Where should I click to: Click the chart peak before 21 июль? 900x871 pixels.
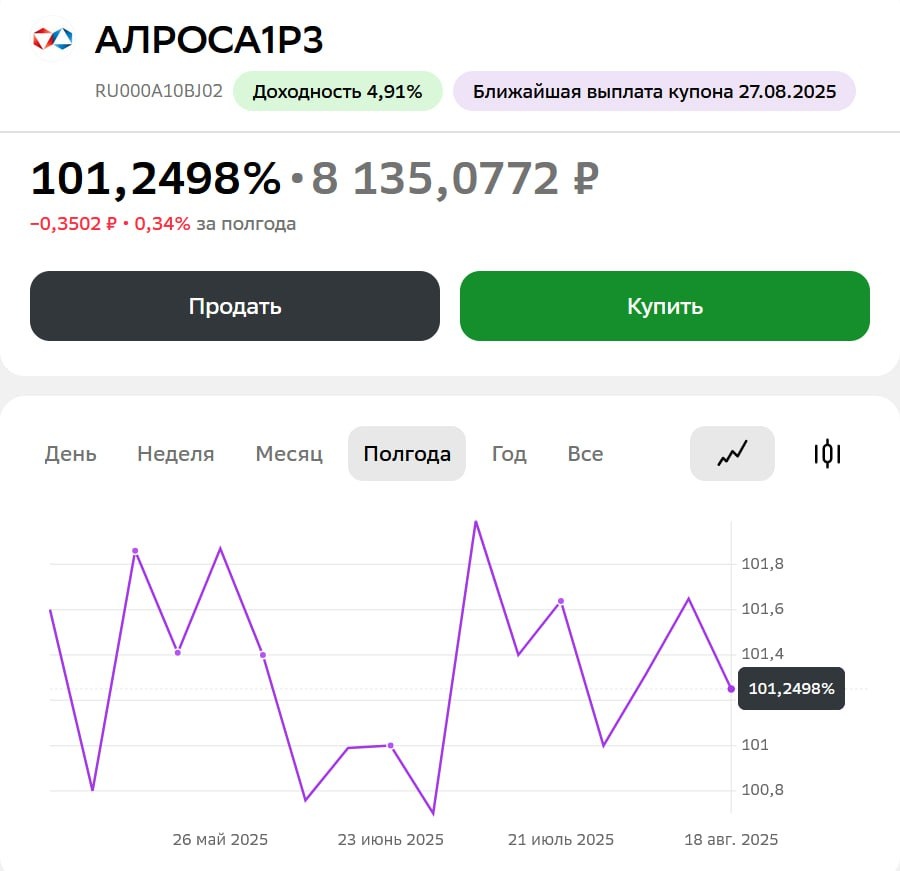pos(476,522)
